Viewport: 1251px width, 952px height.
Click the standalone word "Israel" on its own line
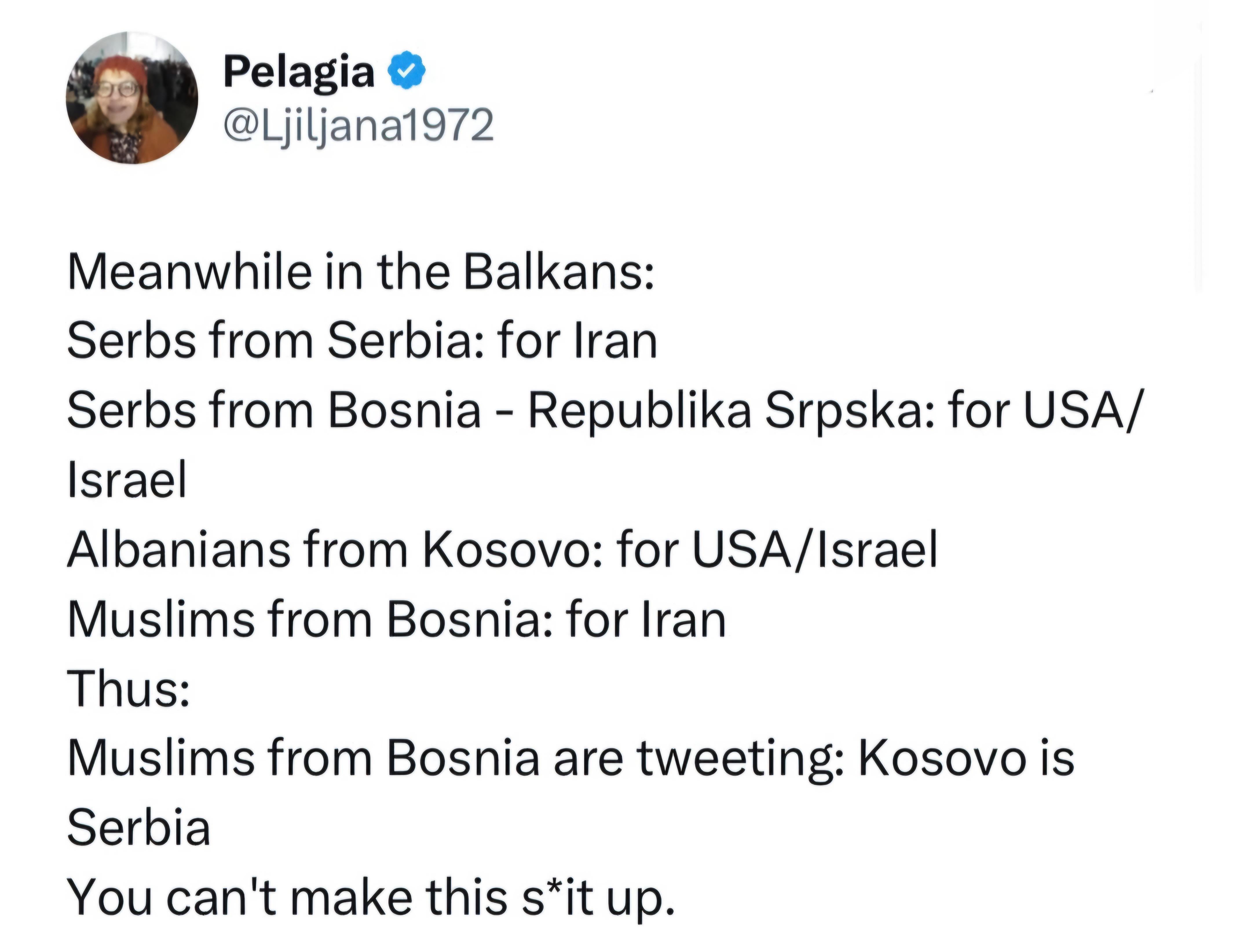pos(127,480)
